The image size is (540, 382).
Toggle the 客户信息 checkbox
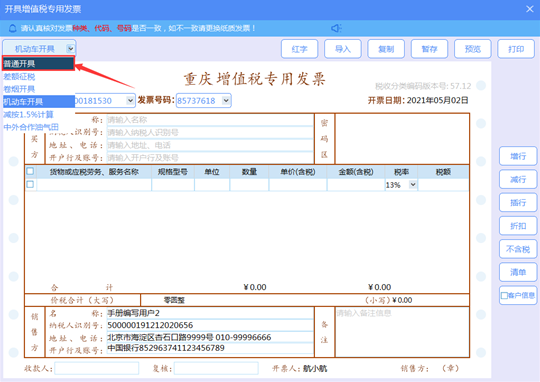(504, 296)
